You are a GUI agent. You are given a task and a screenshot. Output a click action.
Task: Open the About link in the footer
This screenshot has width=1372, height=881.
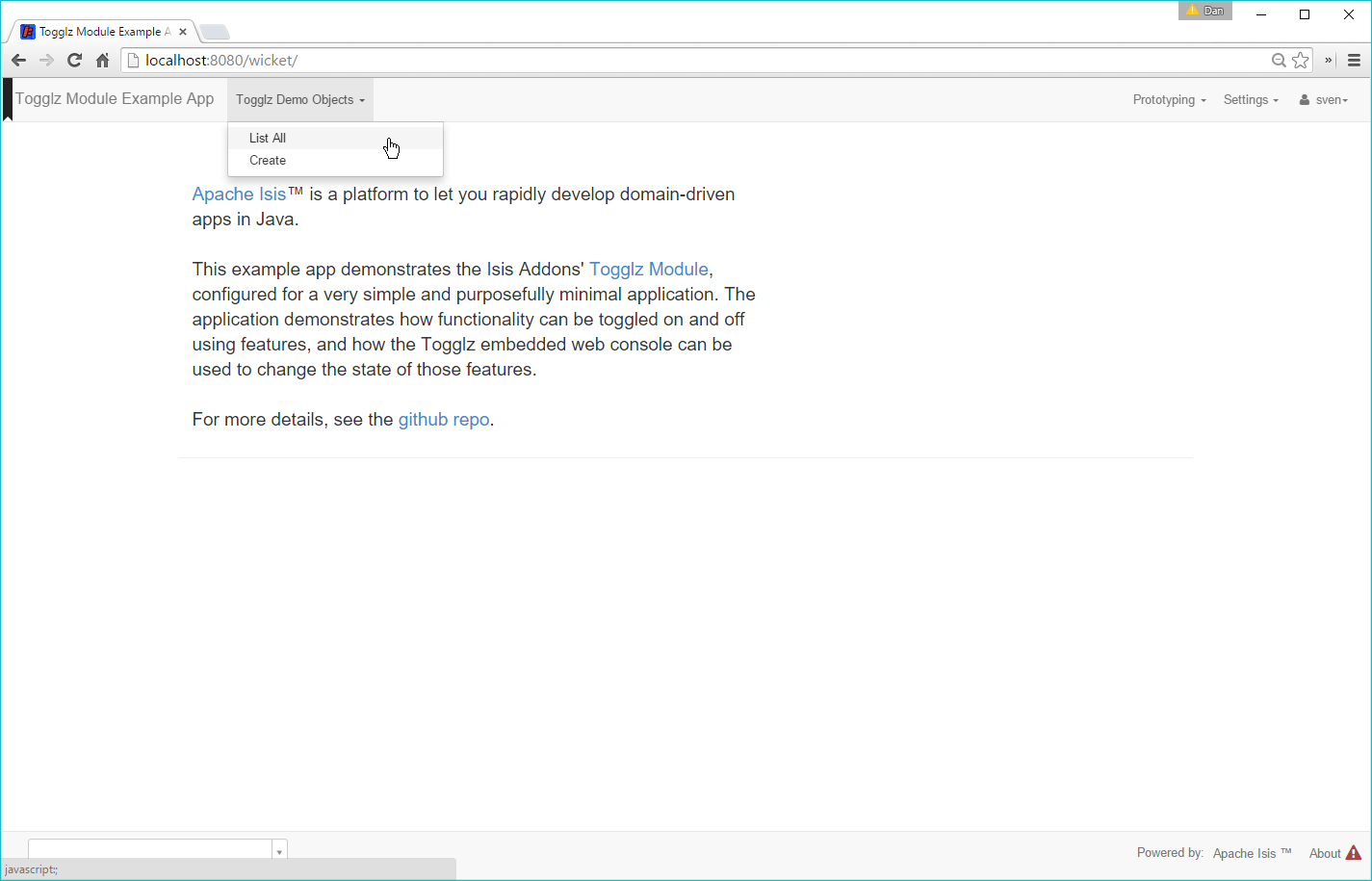click(1325, 853)
